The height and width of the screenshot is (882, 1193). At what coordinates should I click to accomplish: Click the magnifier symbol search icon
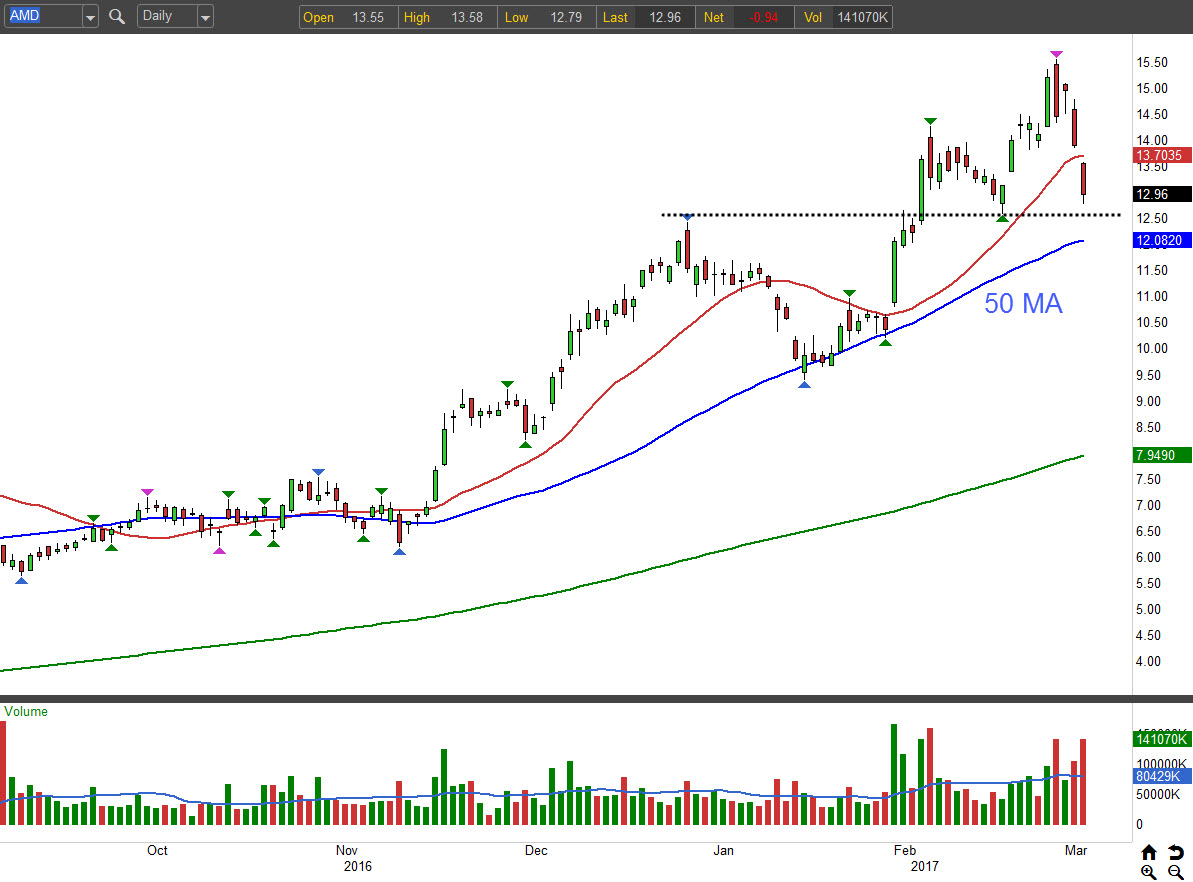[x=116, y=16]
